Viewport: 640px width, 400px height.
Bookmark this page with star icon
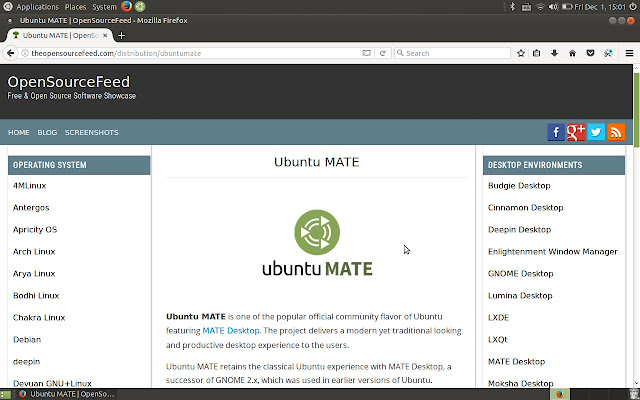point(521,53)
